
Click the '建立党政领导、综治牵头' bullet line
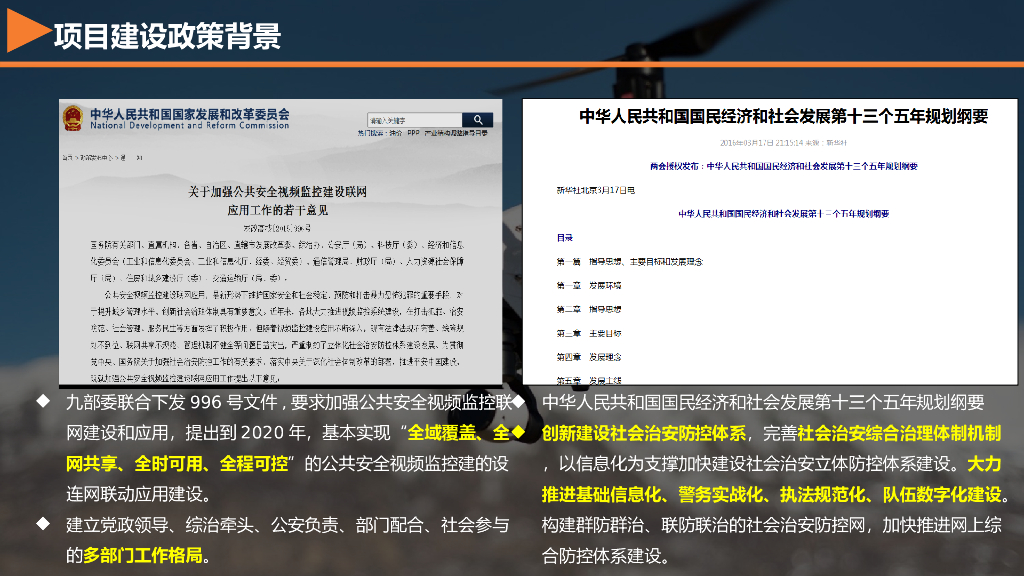pyautogui.click(x=287, y=525)
